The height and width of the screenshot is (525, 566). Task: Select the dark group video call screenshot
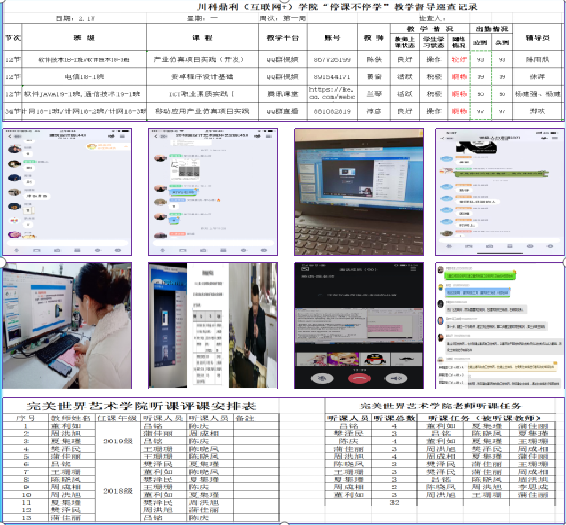click(x=359, y=326)
